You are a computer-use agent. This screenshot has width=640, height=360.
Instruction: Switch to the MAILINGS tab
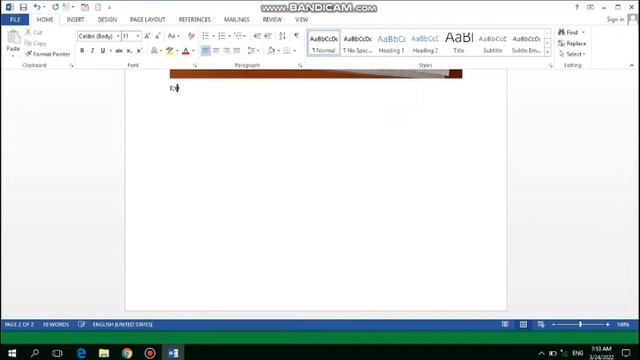tap(237, 20)
